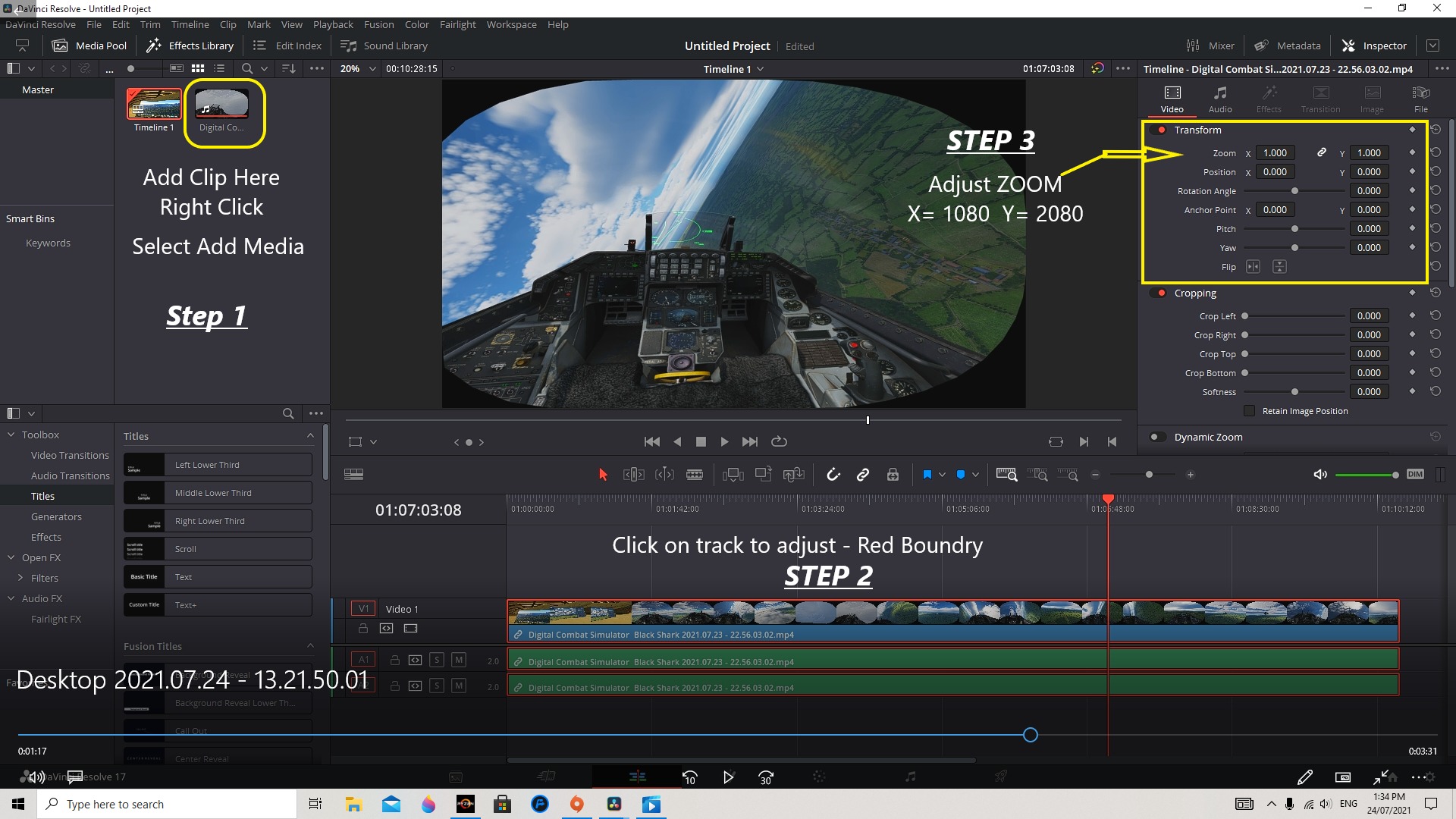The image size is (1456, 819).
Task: Toggle the linked selection chain icon
Action: [862, 475]
